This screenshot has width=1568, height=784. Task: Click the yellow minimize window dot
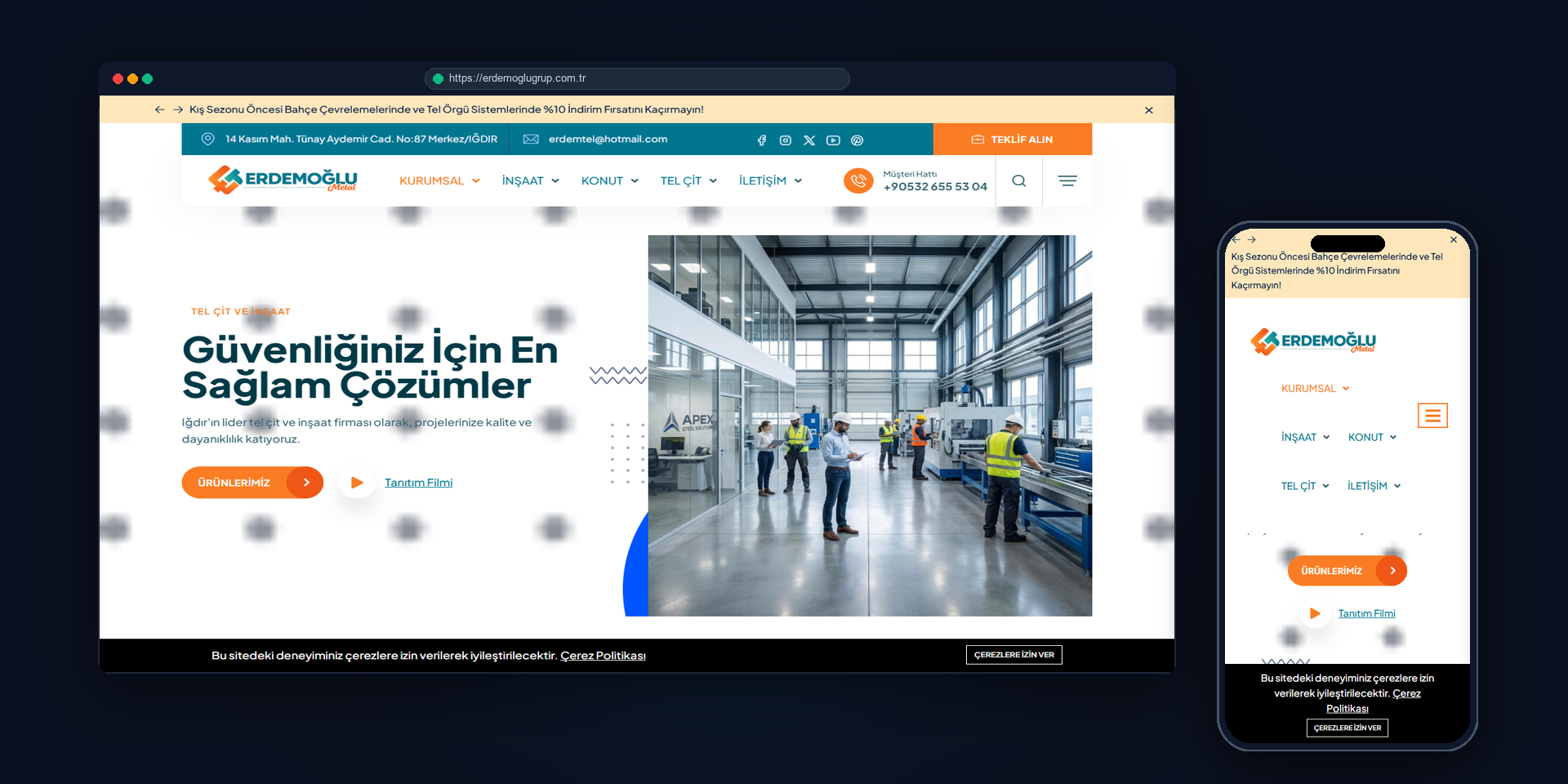132,78
